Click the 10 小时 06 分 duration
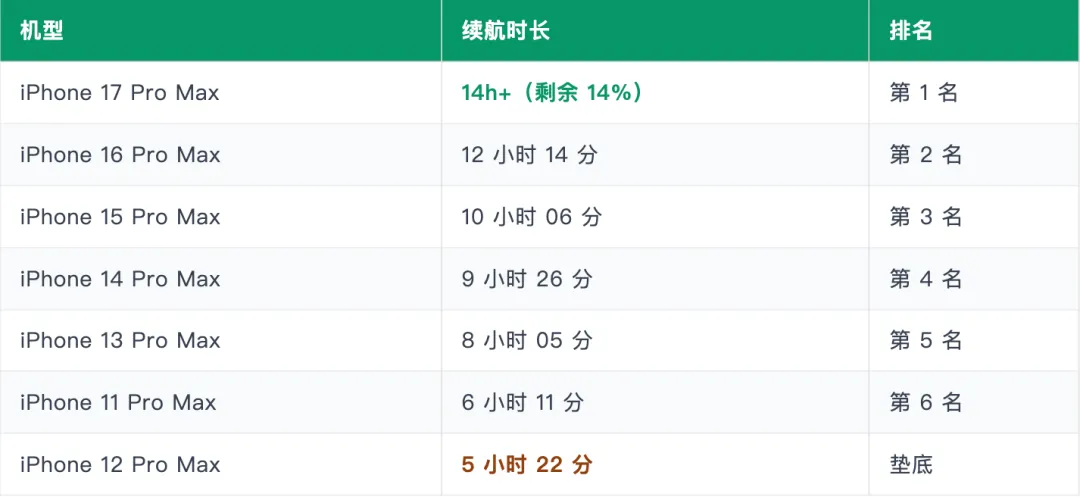1080x497 pixels. point(531,217)
